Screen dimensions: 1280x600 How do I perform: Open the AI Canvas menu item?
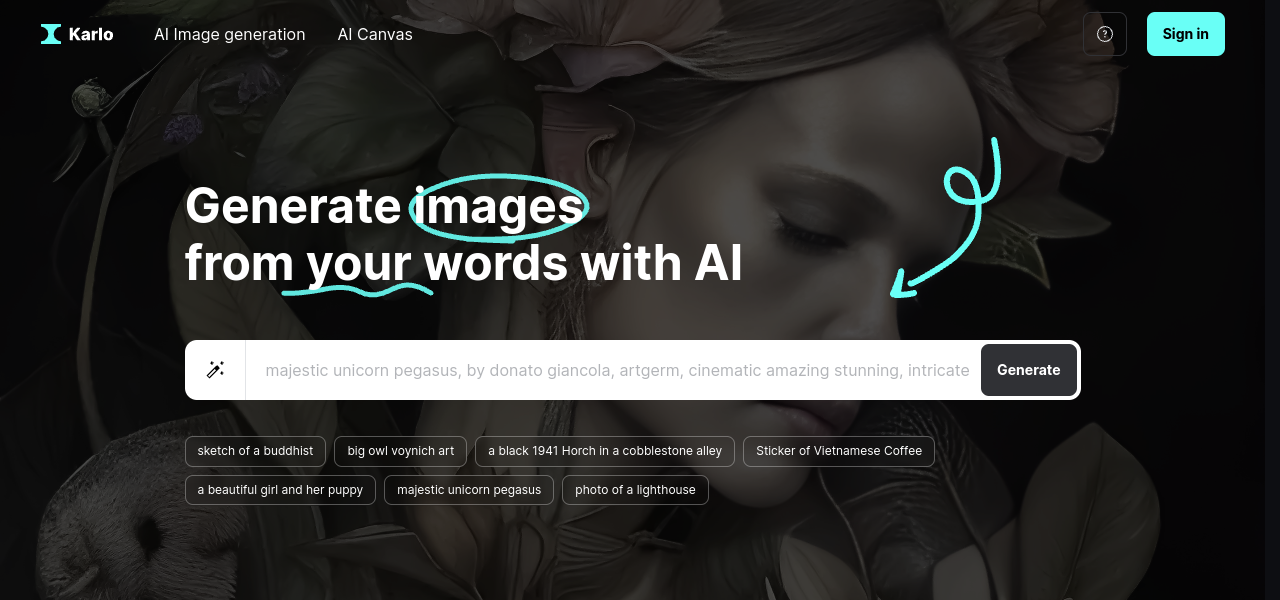(375, 34)
